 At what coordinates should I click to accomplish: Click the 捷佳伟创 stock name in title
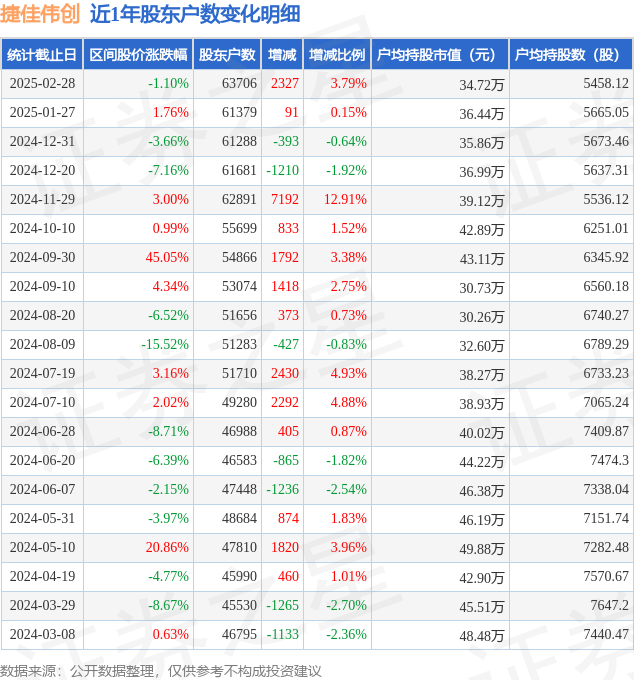40,14
